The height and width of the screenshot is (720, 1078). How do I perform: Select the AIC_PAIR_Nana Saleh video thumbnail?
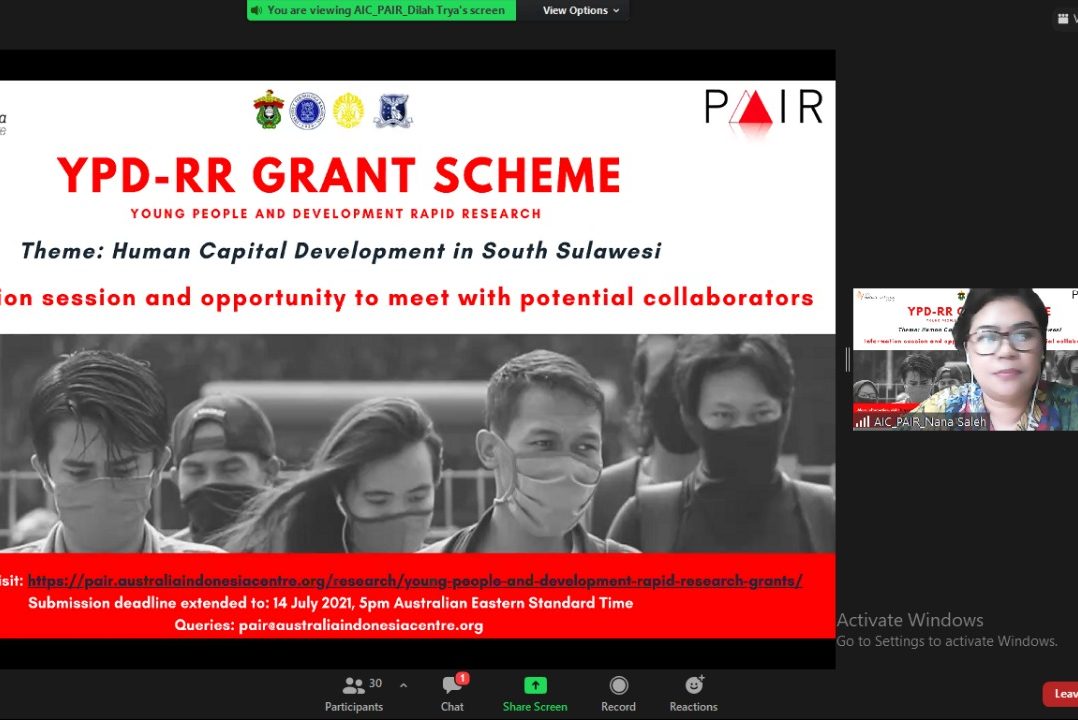(965, 359)
